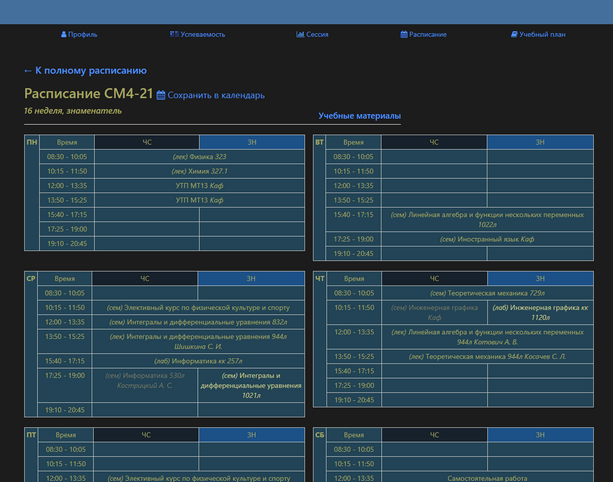Click Monday Время column header
Screen dimensions: 613x482
tap(67, 142)
